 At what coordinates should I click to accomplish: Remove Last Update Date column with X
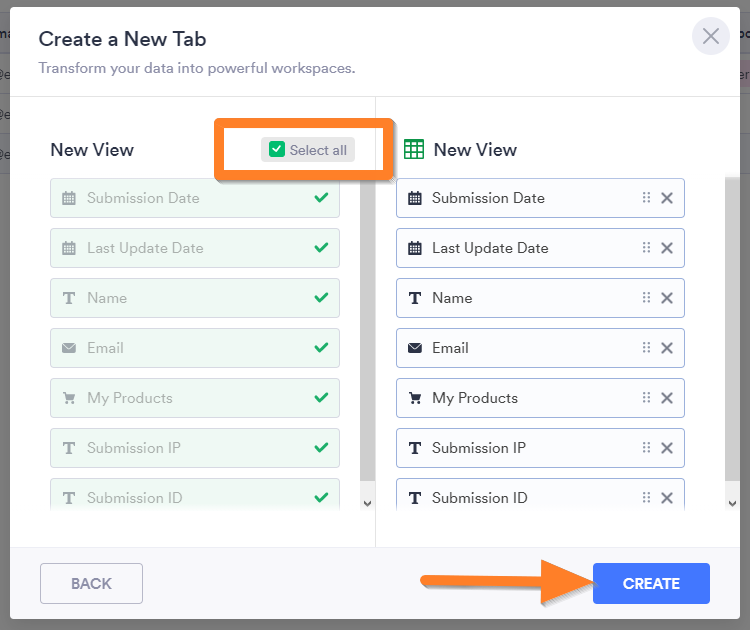(x=667, y=248)
